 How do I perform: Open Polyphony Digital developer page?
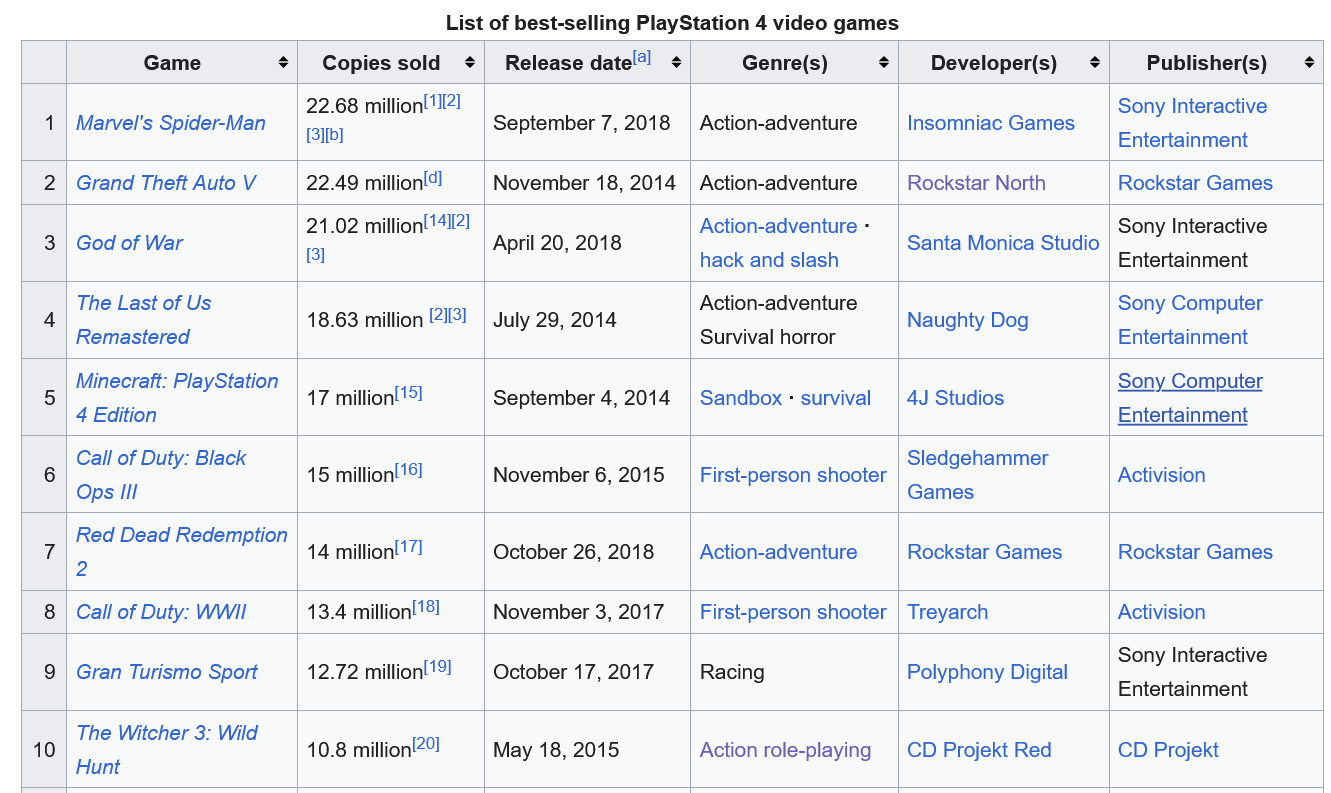[987, 672]
